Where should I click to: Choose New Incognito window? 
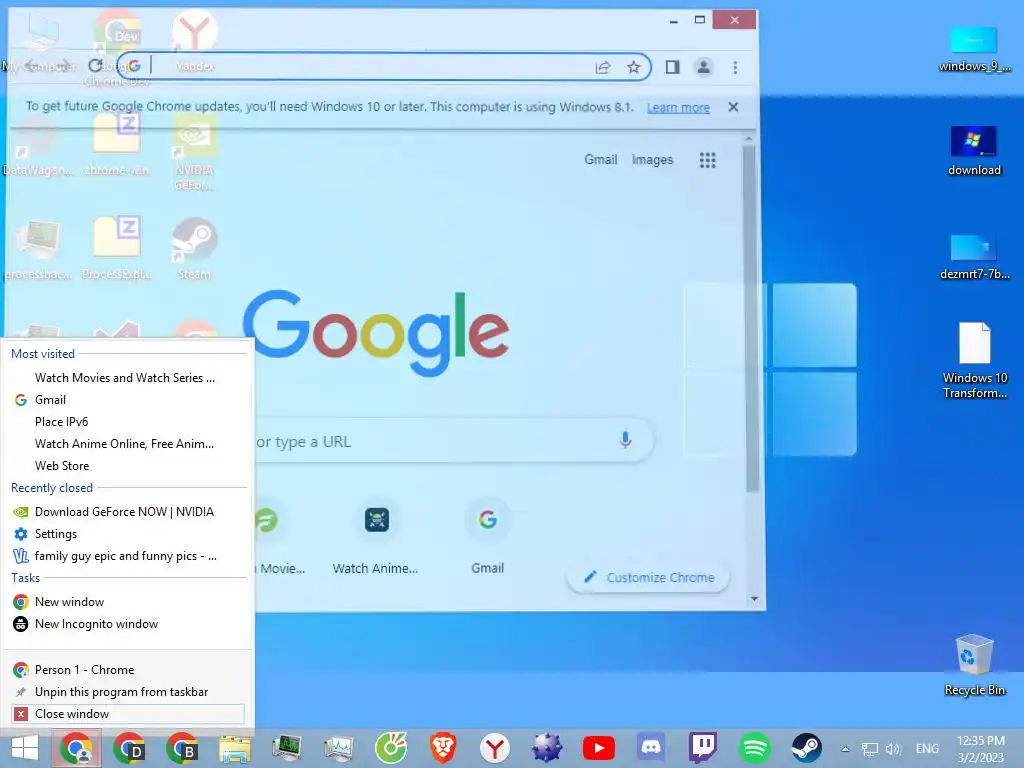click(x=127, y=624)
